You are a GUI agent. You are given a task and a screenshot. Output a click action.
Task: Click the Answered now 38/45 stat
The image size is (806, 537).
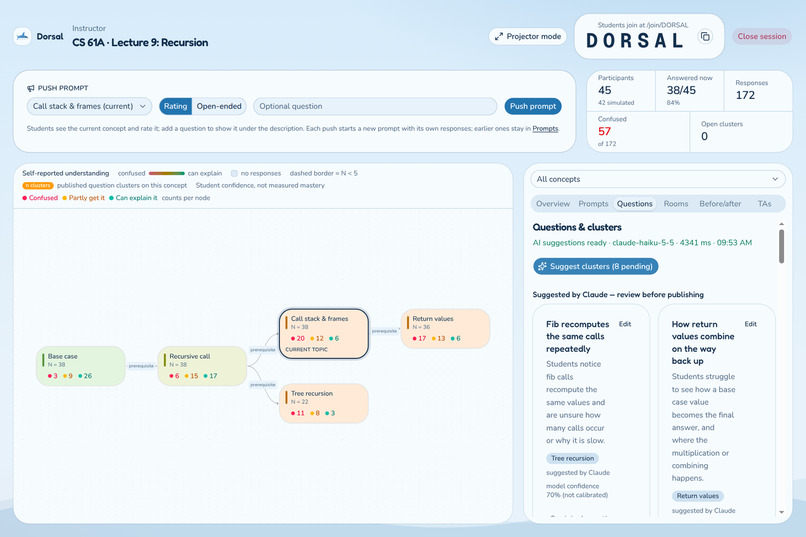(x=690, y=91)
